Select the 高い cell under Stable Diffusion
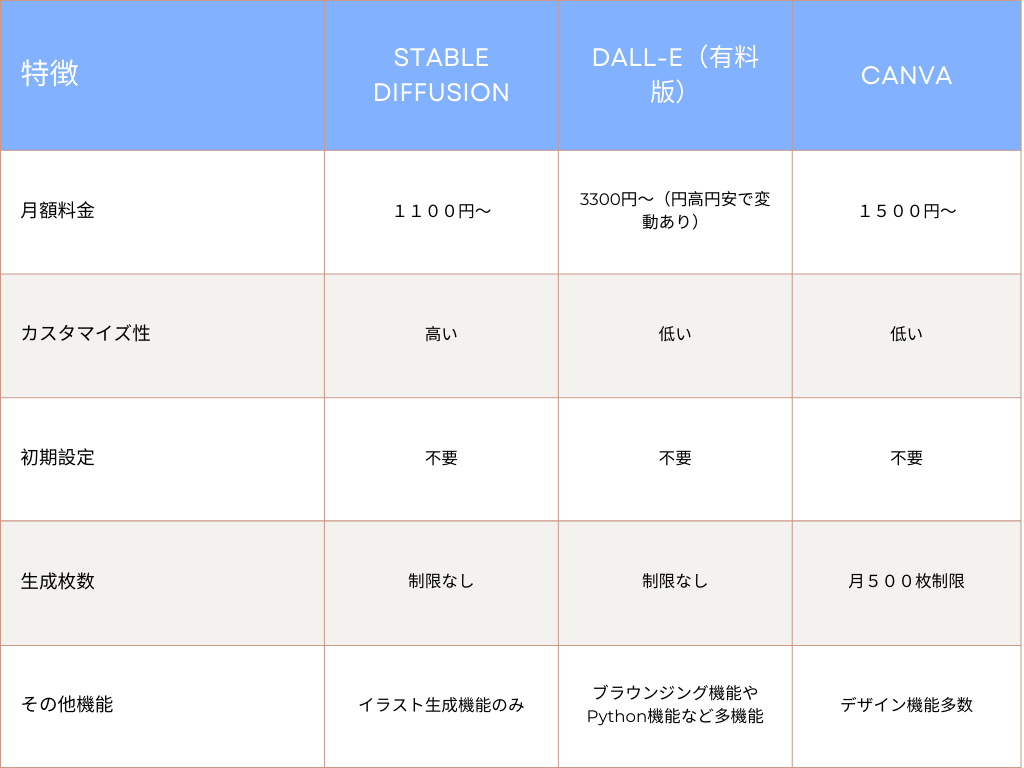 pyautogui.click(x=441, y=334)
